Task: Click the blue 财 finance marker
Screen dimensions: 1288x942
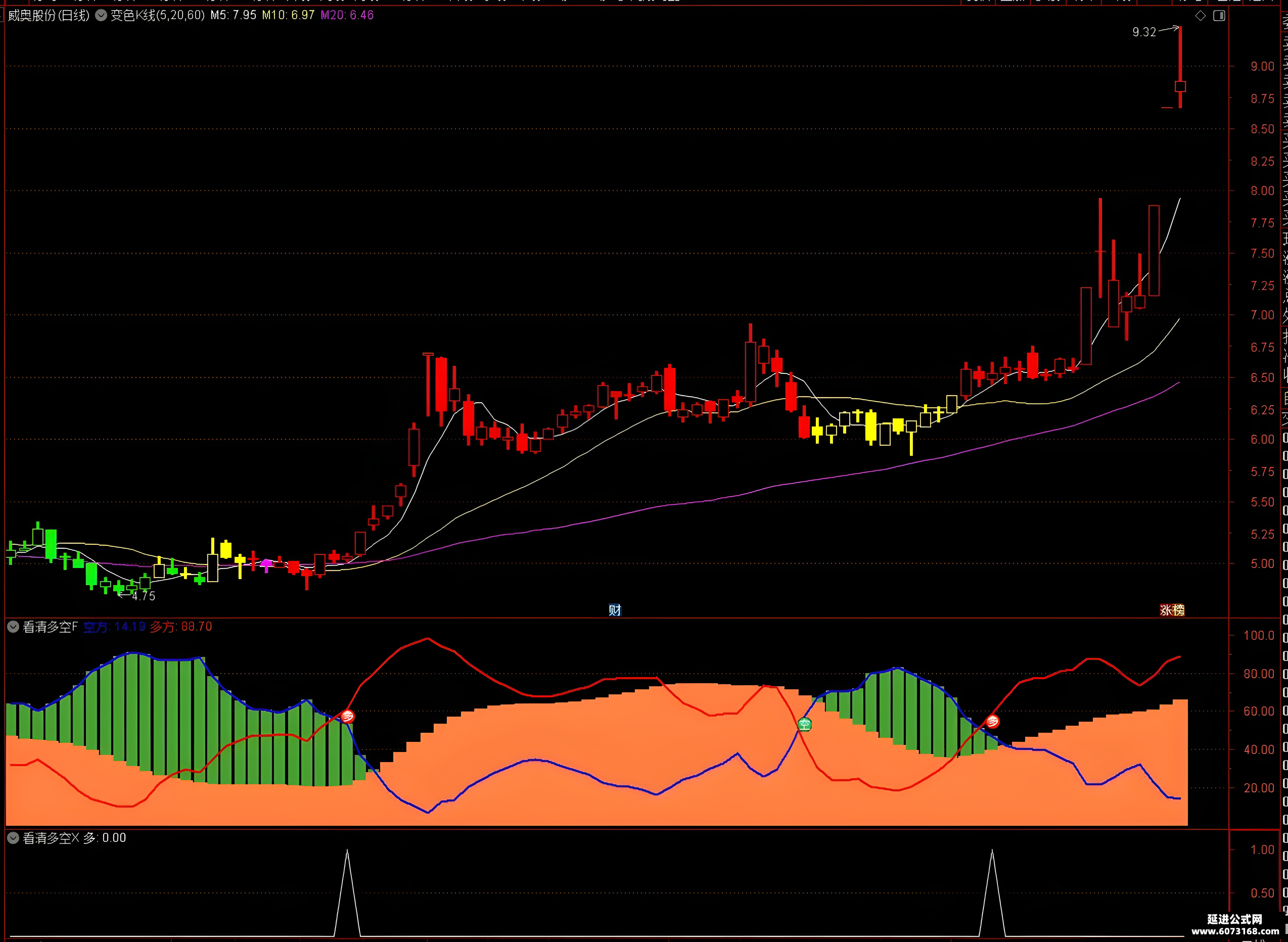Action: (614, 610)
